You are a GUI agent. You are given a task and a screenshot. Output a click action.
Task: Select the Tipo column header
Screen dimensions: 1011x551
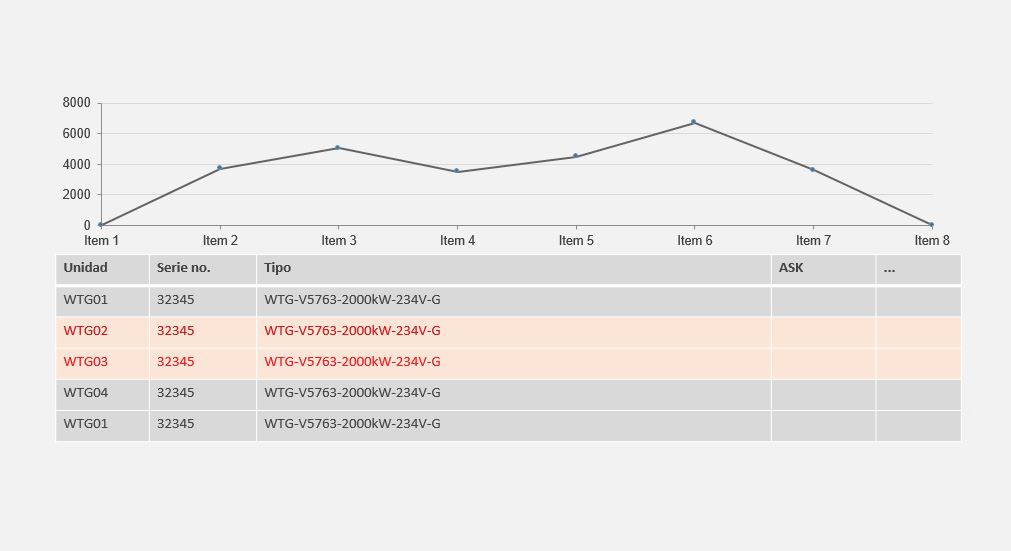click(278, 268)
